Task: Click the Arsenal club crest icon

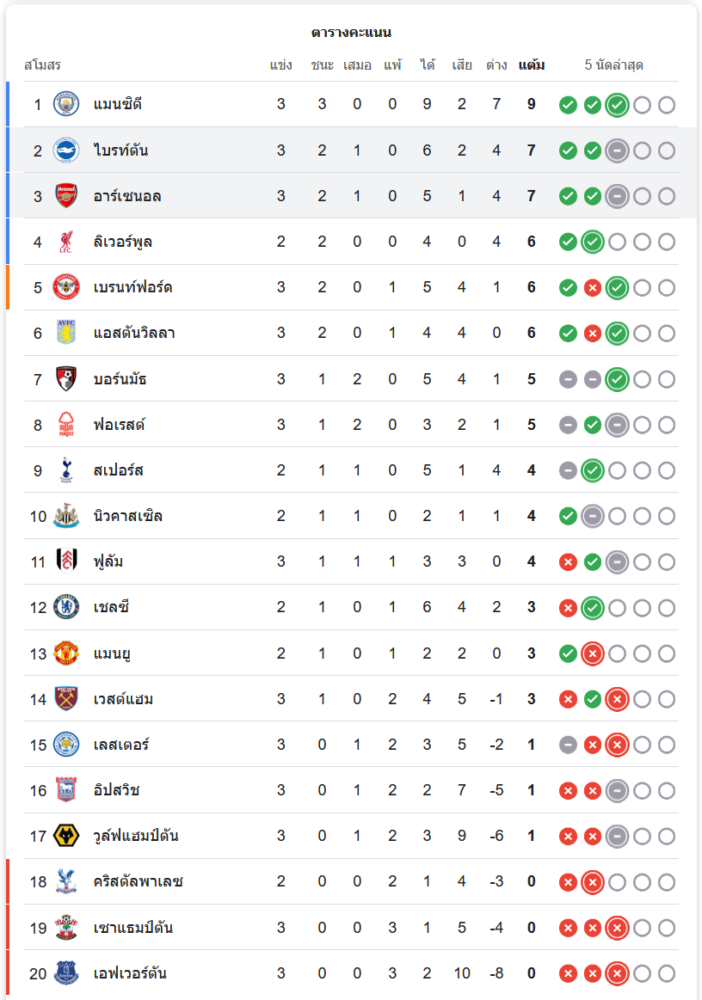Action: pyautogui.click(x=66, y=196)
